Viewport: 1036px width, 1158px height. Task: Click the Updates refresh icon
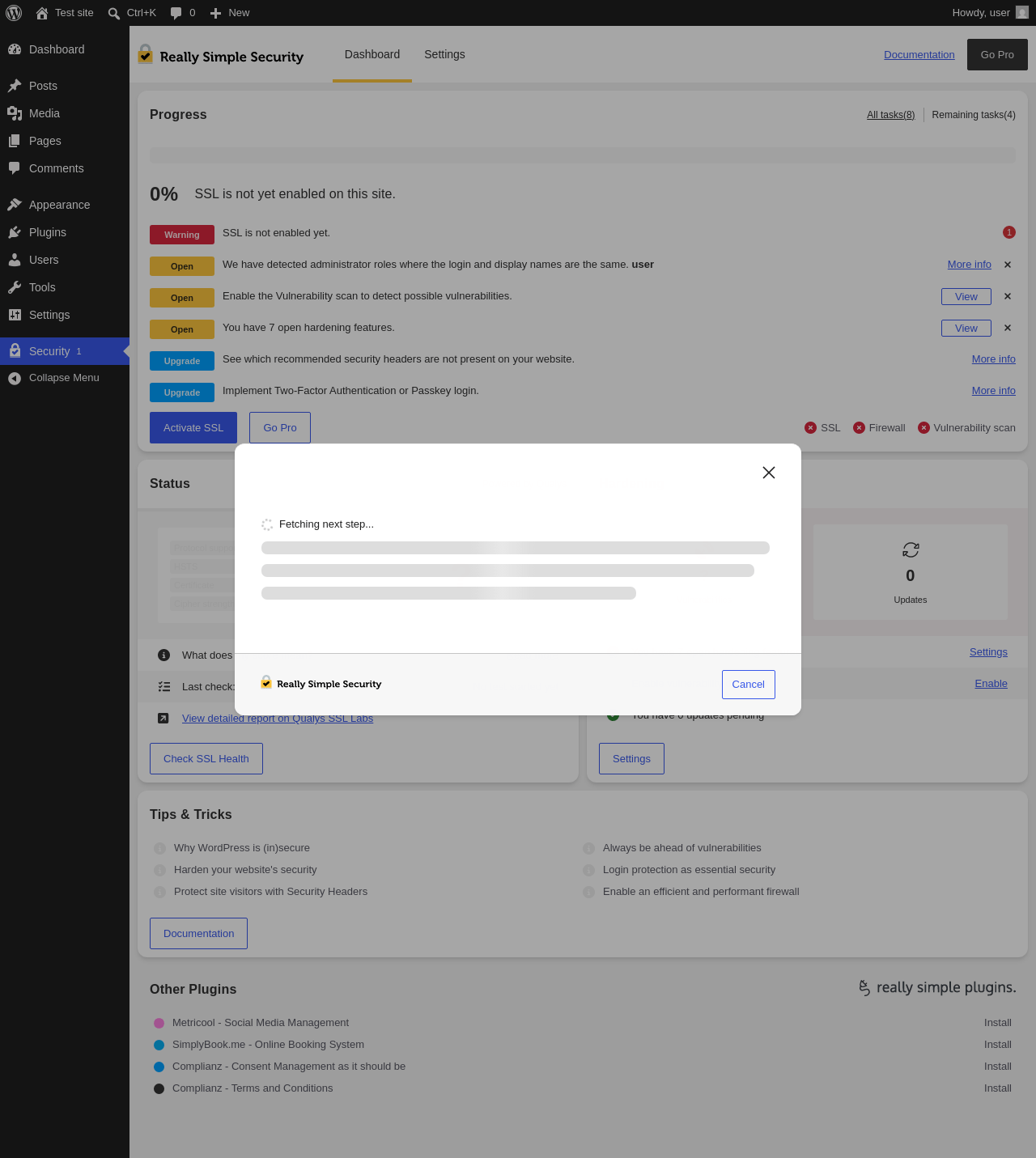point(911,550)
